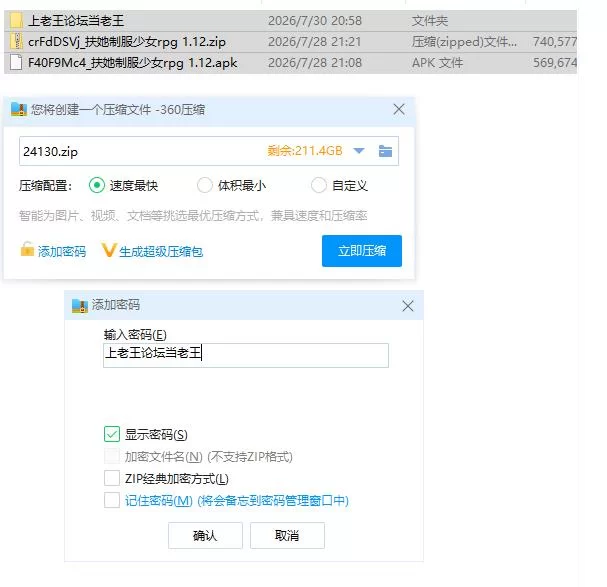Click the type cell 文件夹
Screen dimensions: 607x587
(x=430, y=21)
